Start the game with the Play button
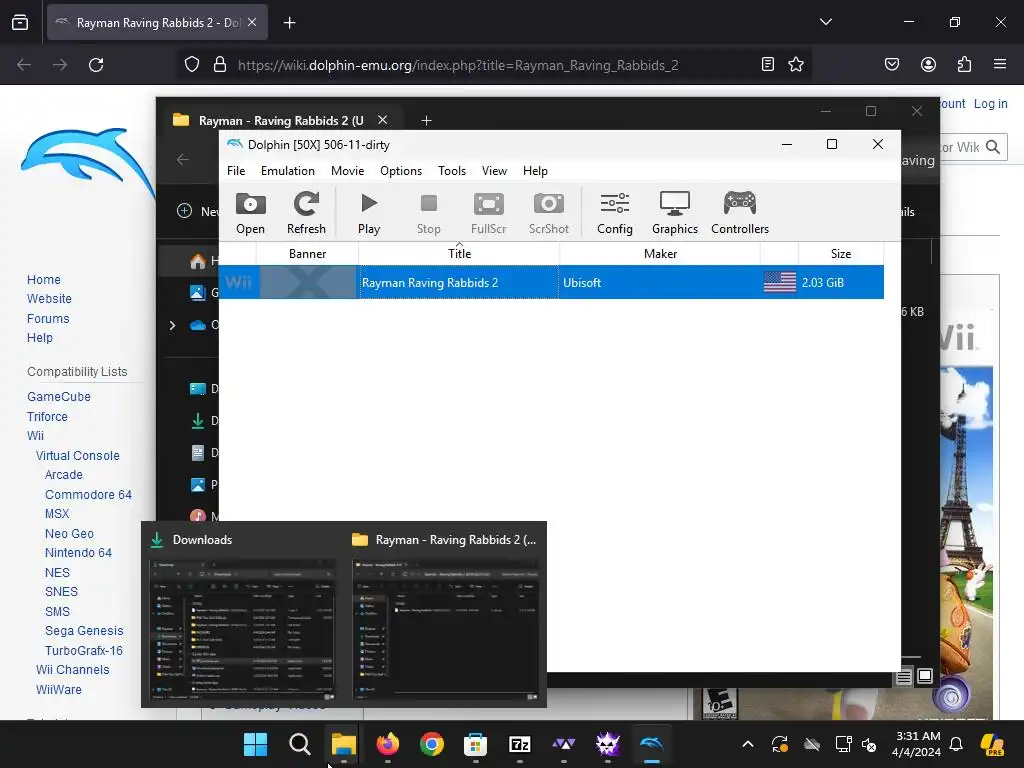This screenshot has height=768, width=1024. [x=368, y=213]
